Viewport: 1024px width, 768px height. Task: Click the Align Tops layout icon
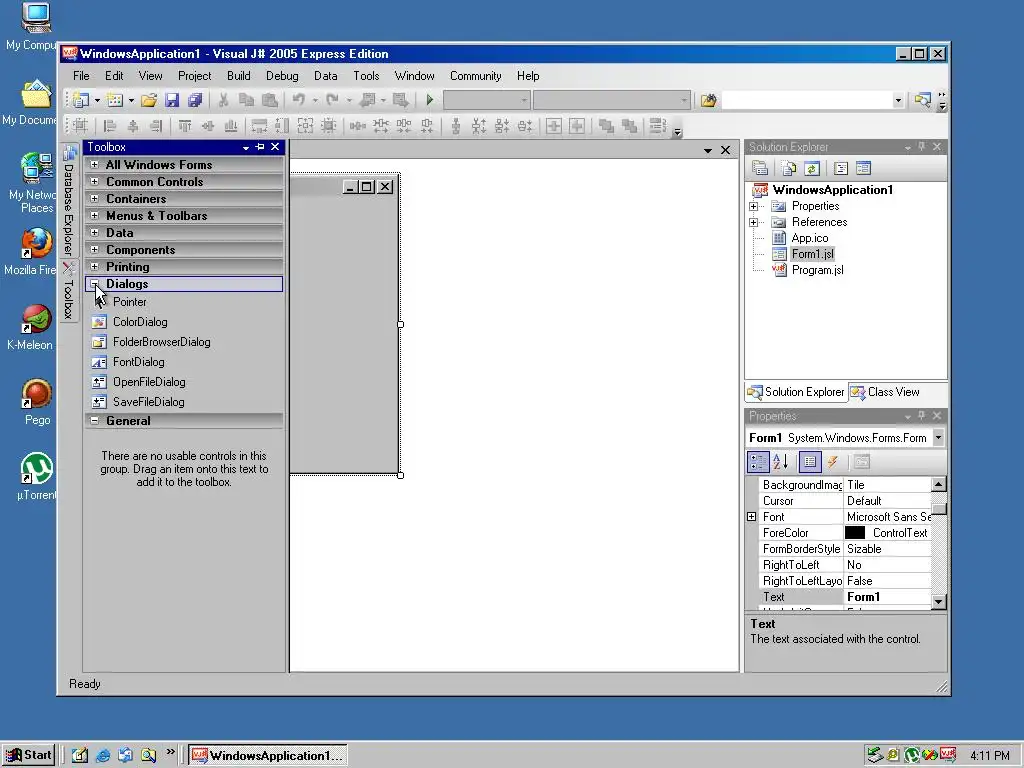[x=185, y=126]
